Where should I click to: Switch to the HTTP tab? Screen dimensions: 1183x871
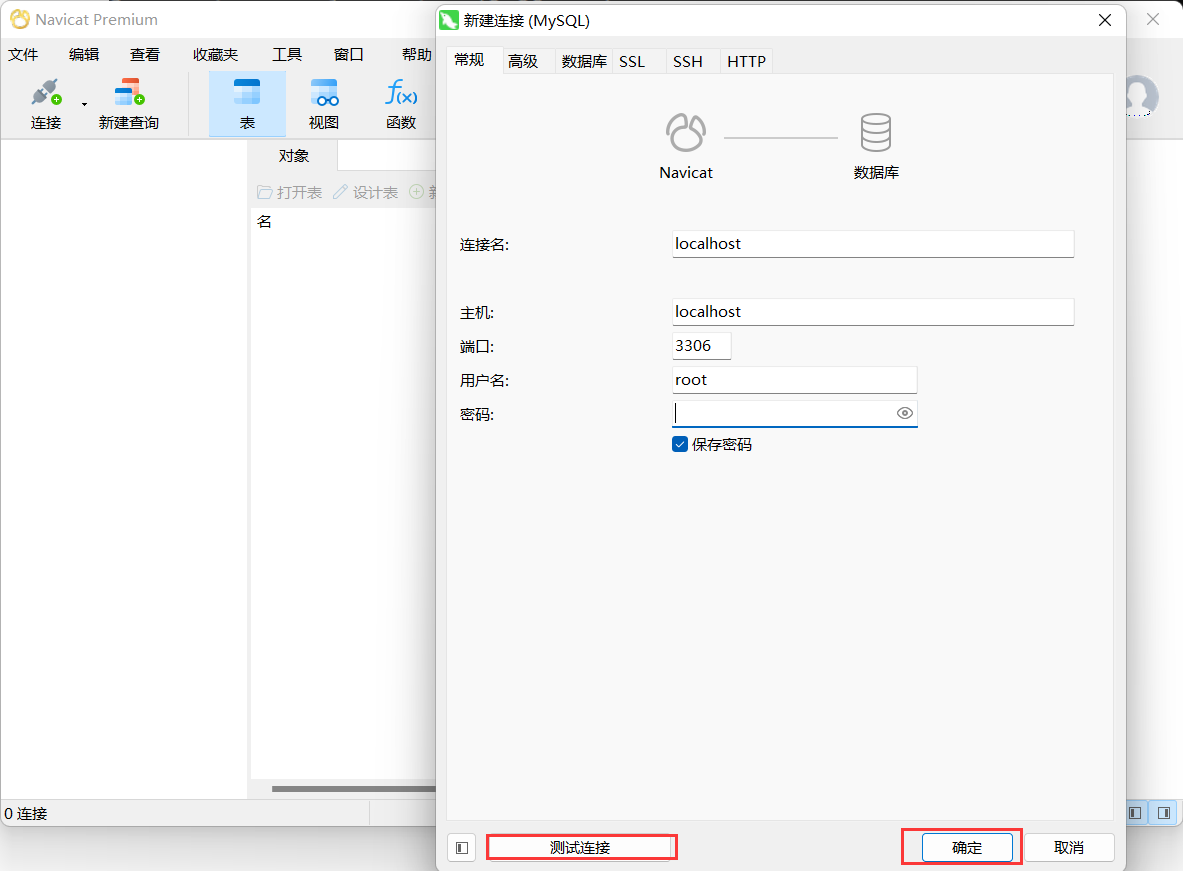747,61
